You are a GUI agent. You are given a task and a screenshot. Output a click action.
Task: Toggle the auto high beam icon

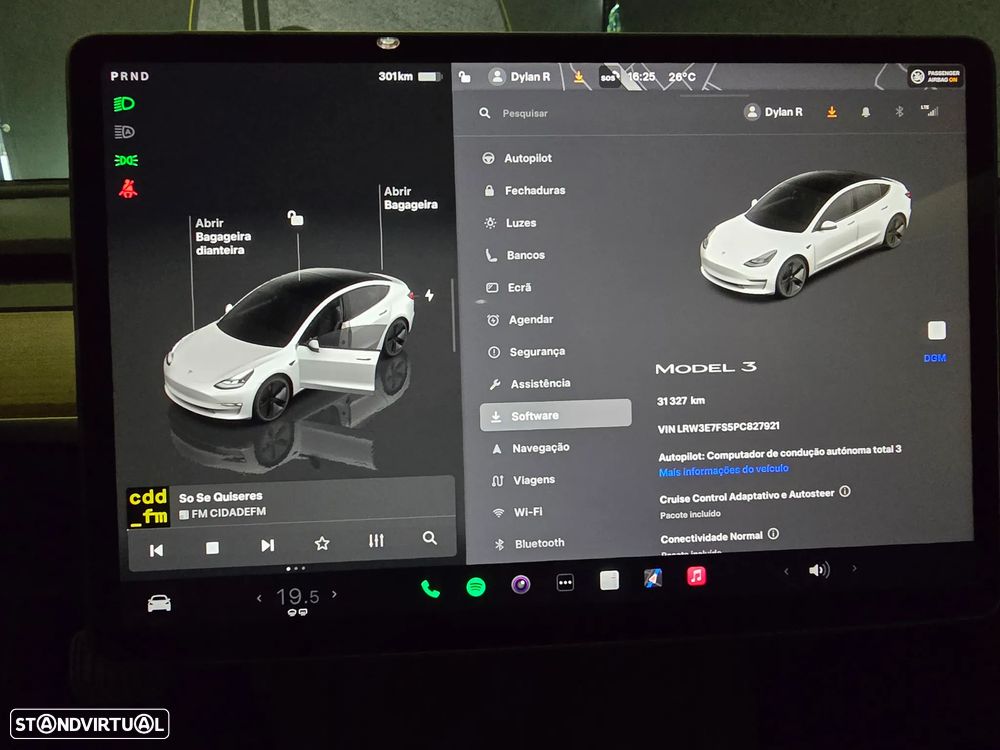(124, 132)
